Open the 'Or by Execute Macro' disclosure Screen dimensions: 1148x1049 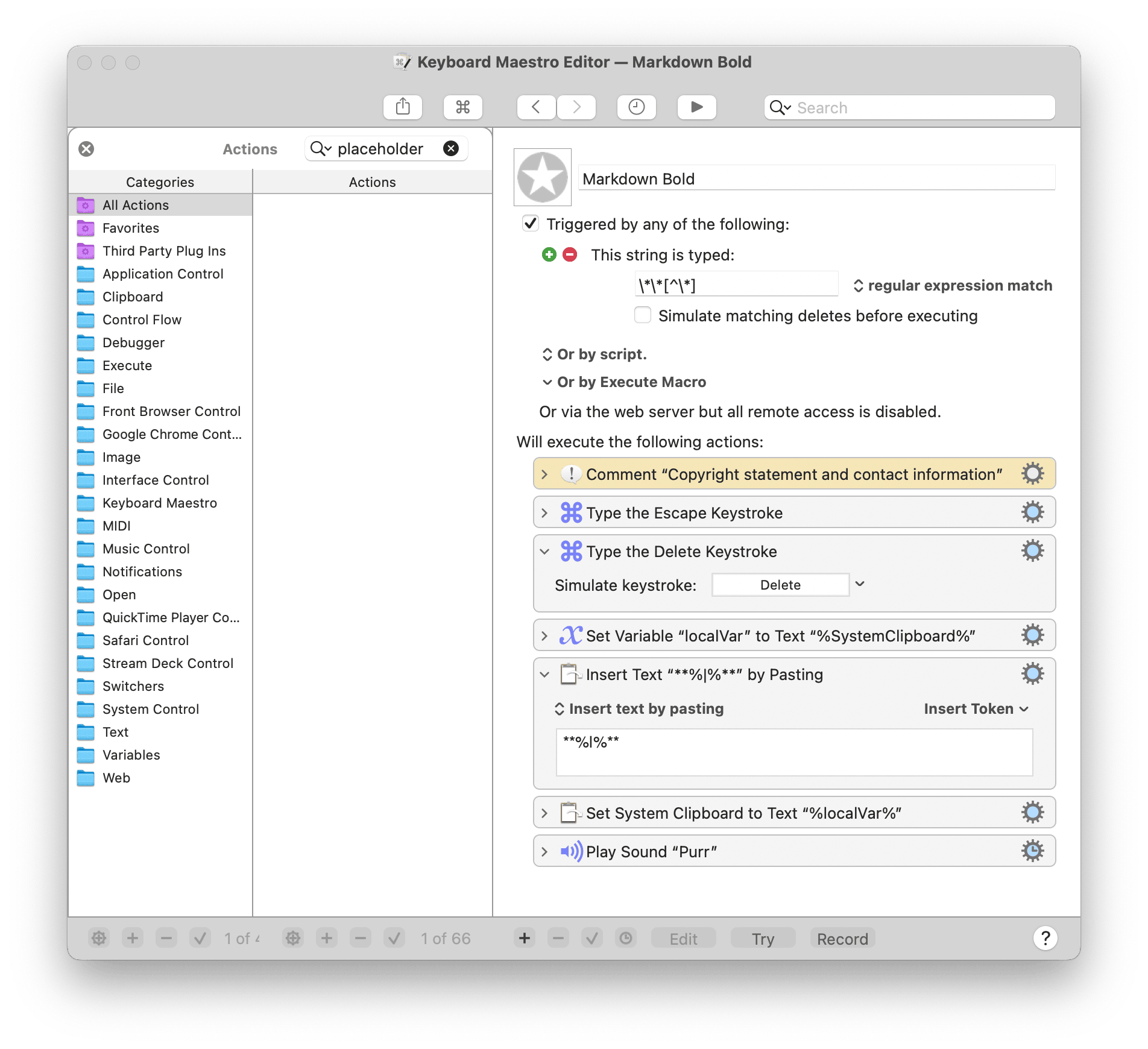tap(625, 382)
